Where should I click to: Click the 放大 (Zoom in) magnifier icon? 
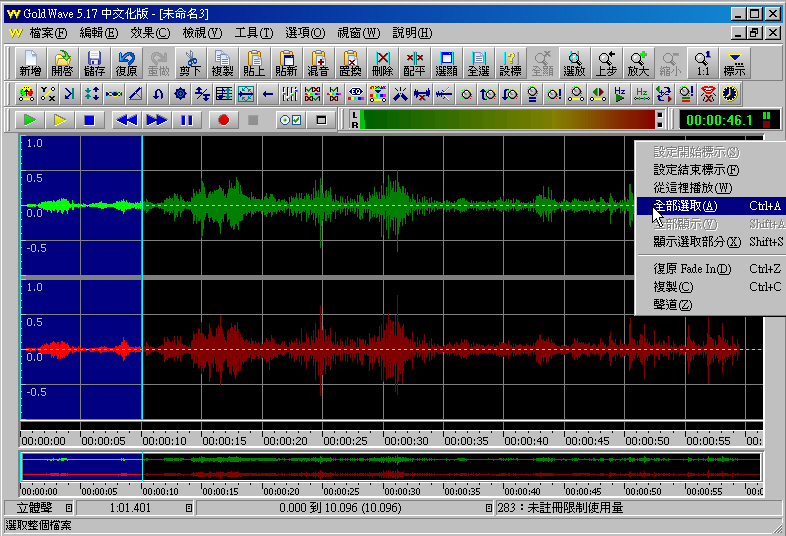click(x=638, y=64)
